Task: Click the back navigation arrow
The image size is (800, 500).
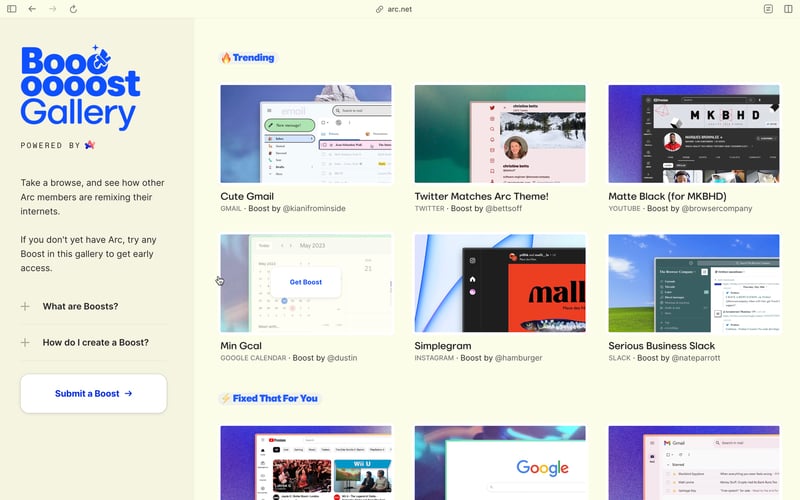Action: 32,9
